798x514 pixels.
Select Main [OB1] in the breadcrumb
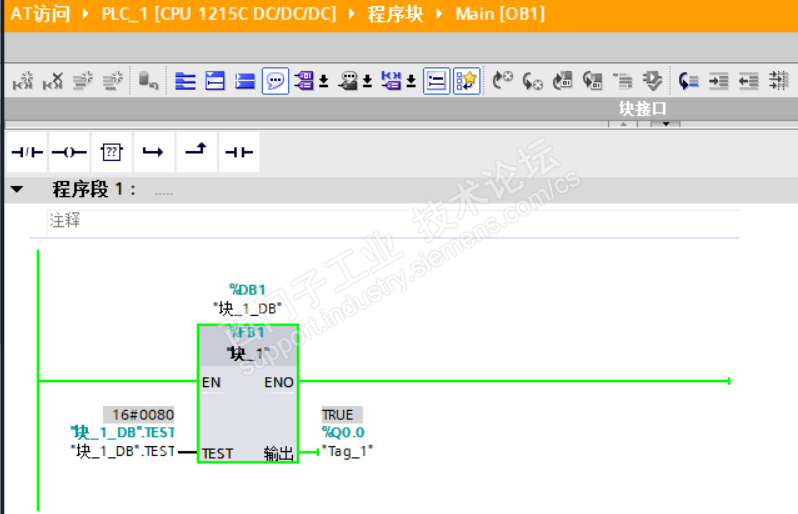pyautogui.click(x=500, y=14)
